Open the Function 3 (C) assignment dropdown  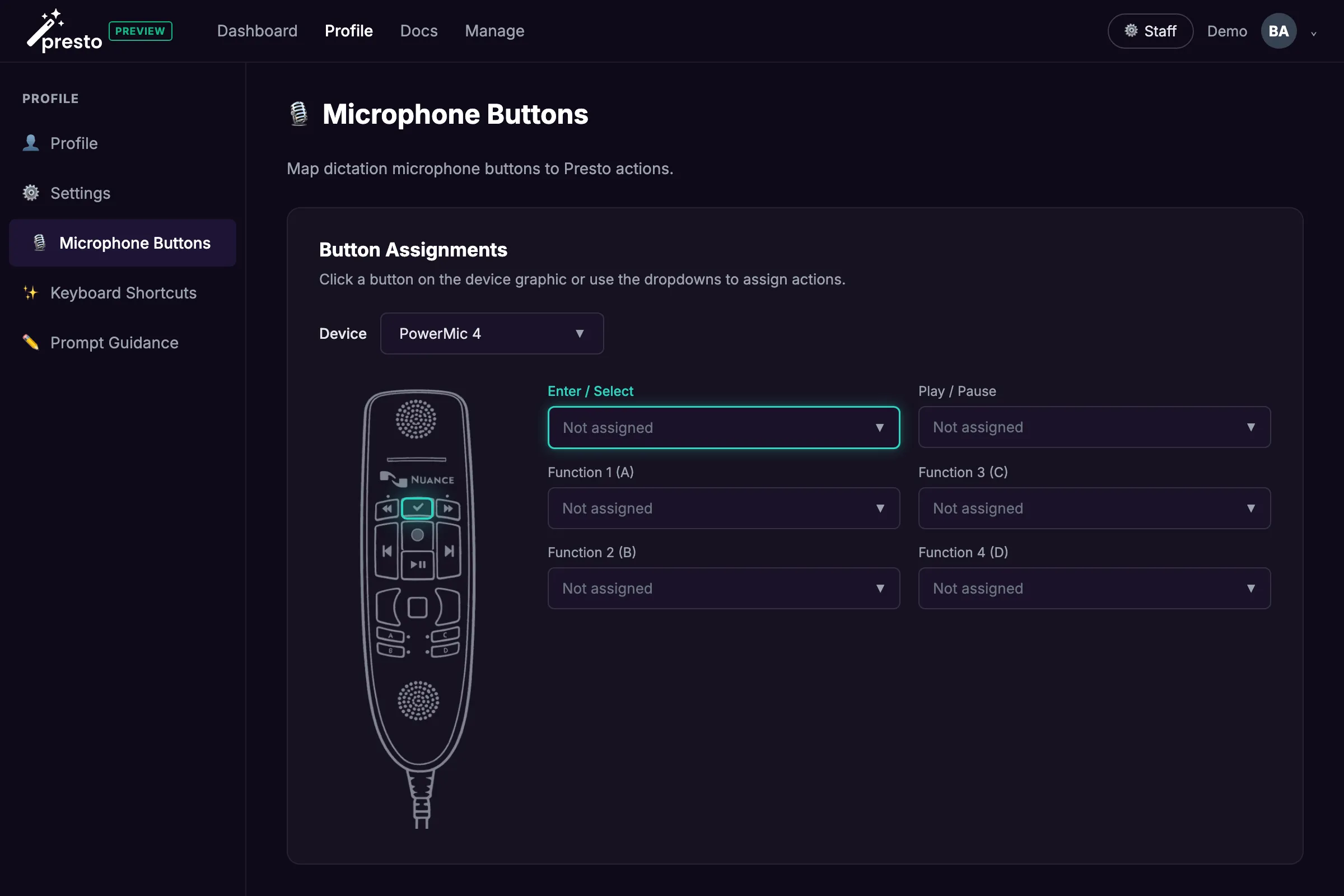(x=1093, y=508)
